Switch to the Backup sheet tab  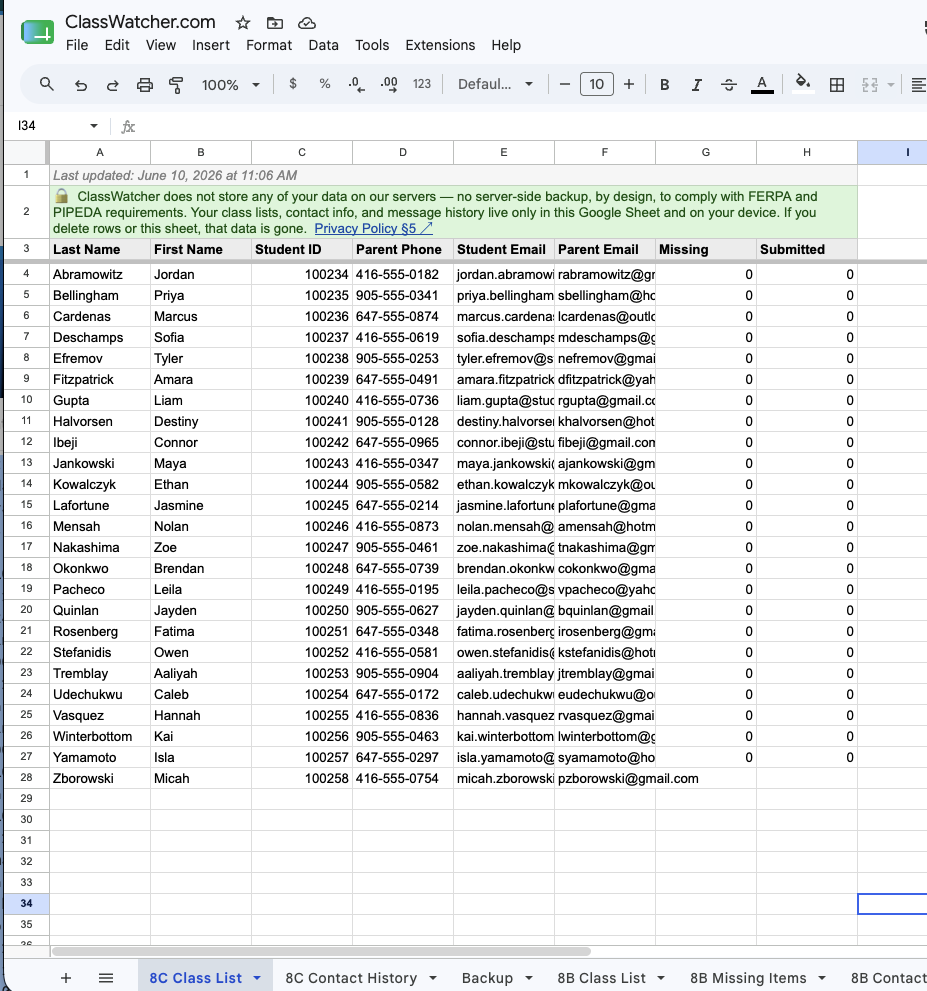[x=487, y=978]
